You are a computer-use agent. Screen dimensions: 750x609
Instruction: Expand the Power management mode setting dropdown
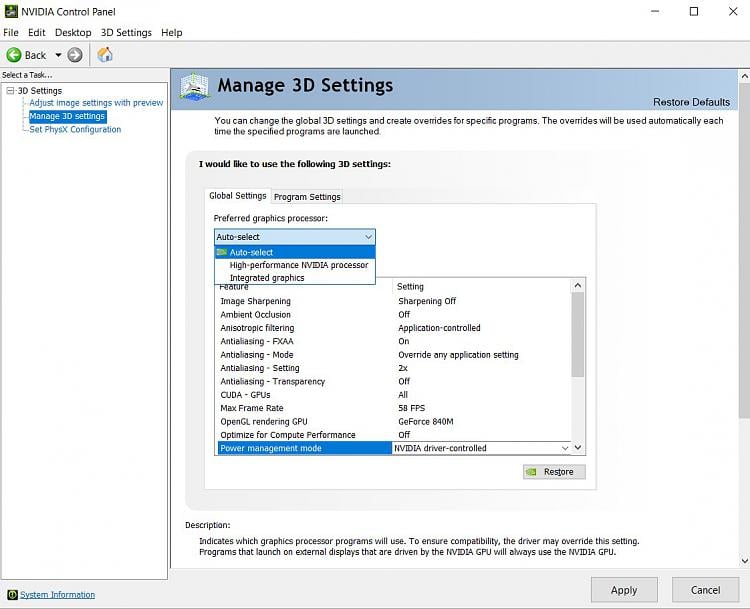(565, 448)
